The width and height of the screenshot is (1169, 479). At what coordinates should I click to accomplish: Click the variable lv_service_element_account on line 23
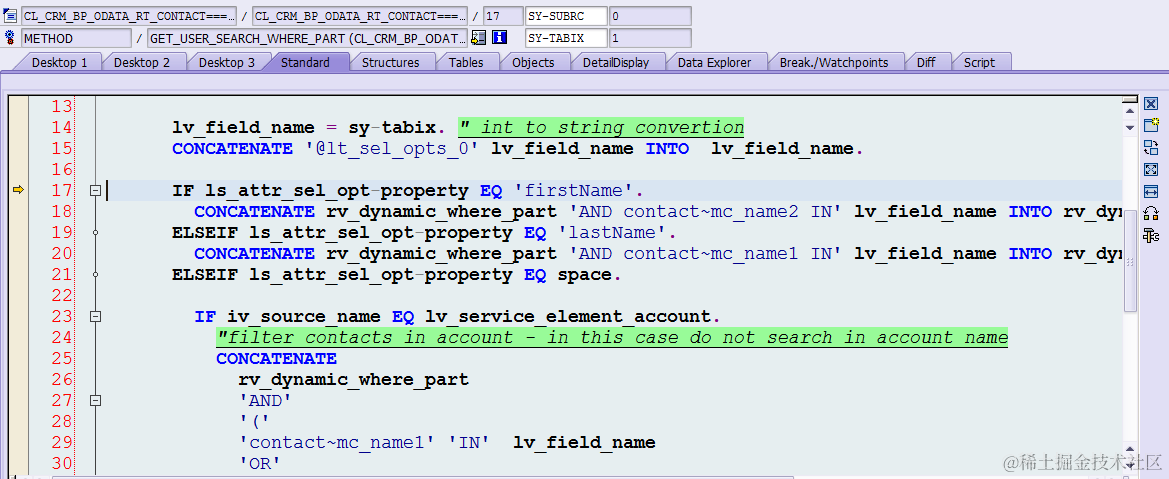[568, 317]
